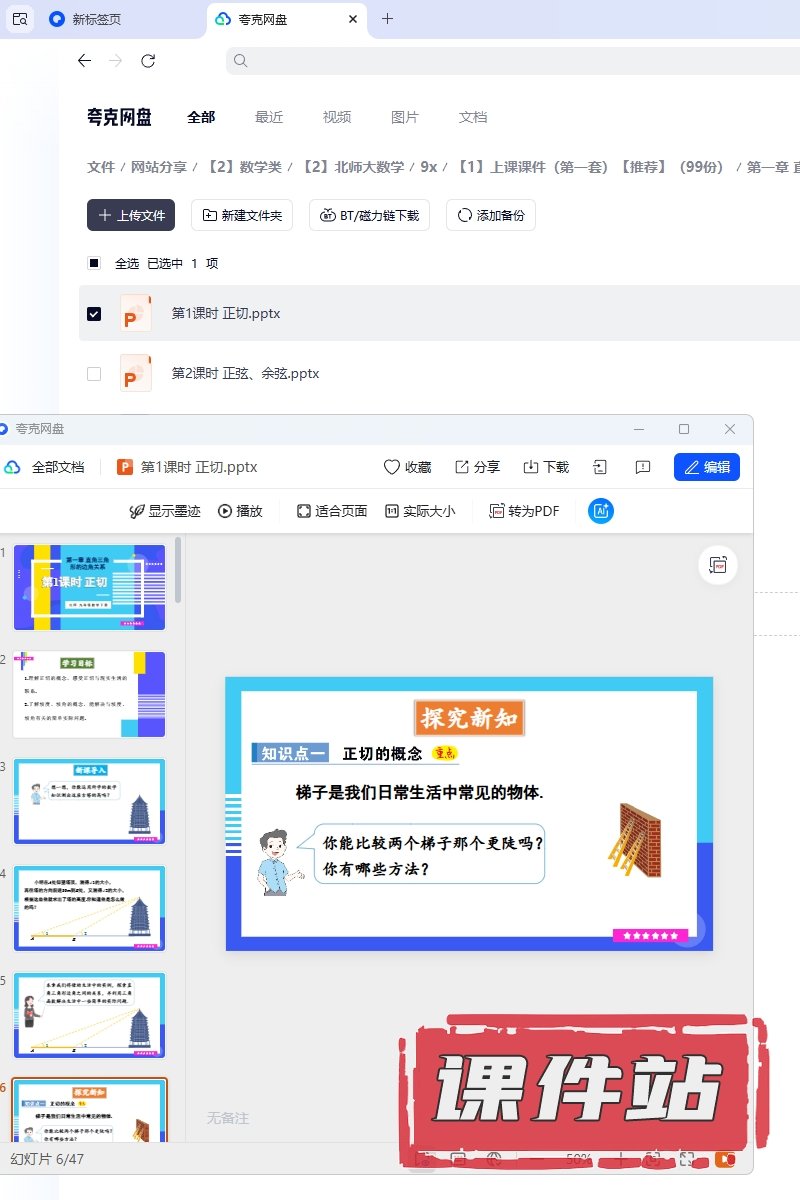Open the feedback message icon

pyautogui.click(x=643, y=467)
